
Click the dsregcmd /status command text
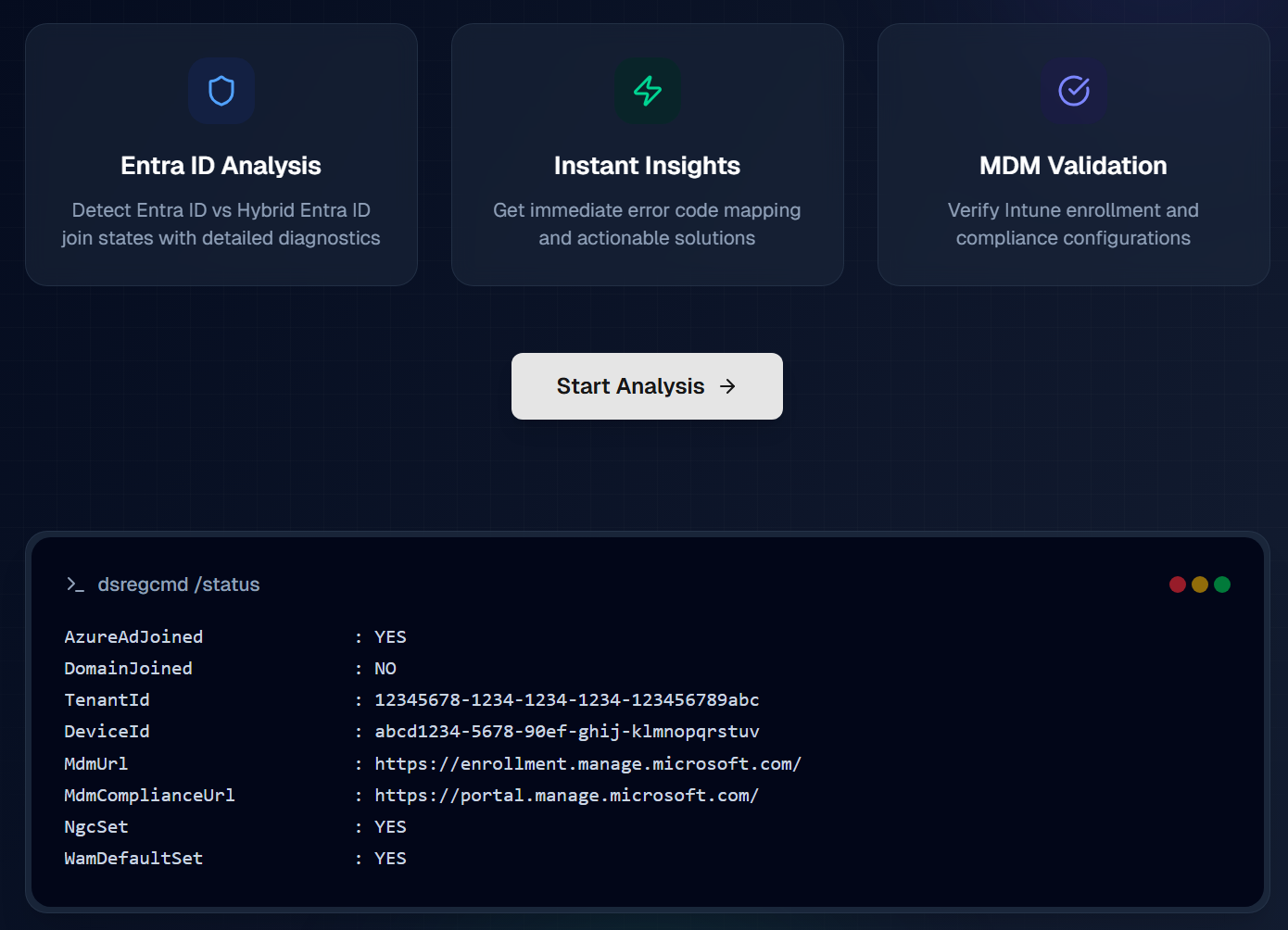179,584
